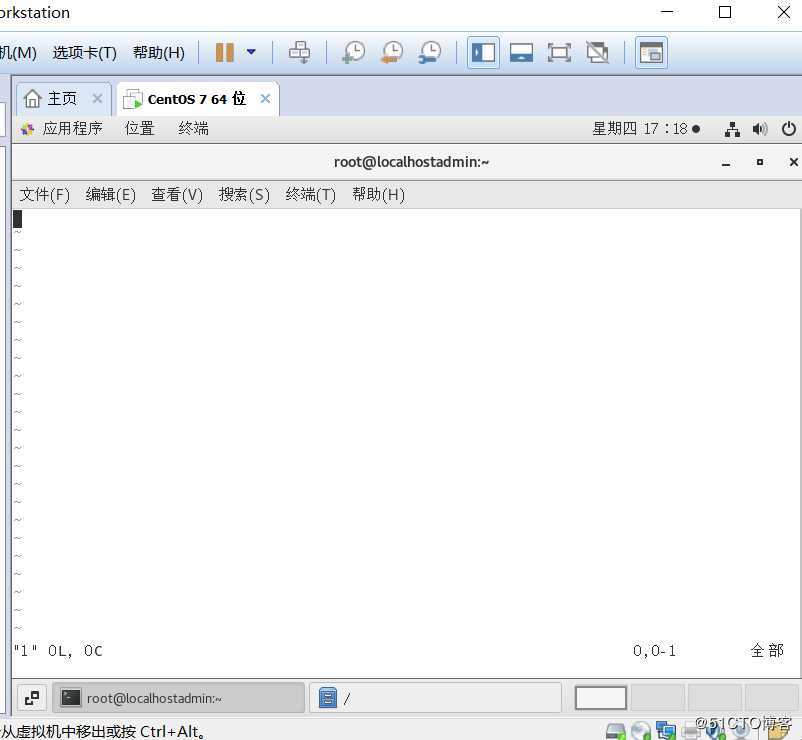Open the 应用程序 menu

point(62,128)
